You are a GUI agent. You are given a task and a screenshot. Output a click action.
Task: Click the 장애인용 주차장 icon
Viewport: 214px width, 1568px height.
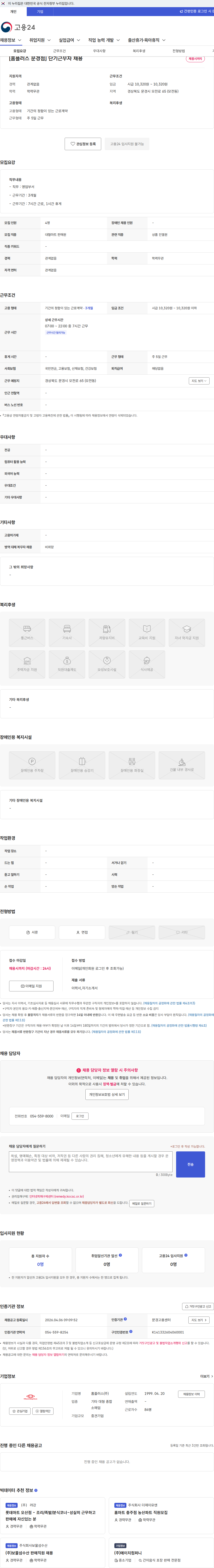pyautogui.click(x=32, y=765)
